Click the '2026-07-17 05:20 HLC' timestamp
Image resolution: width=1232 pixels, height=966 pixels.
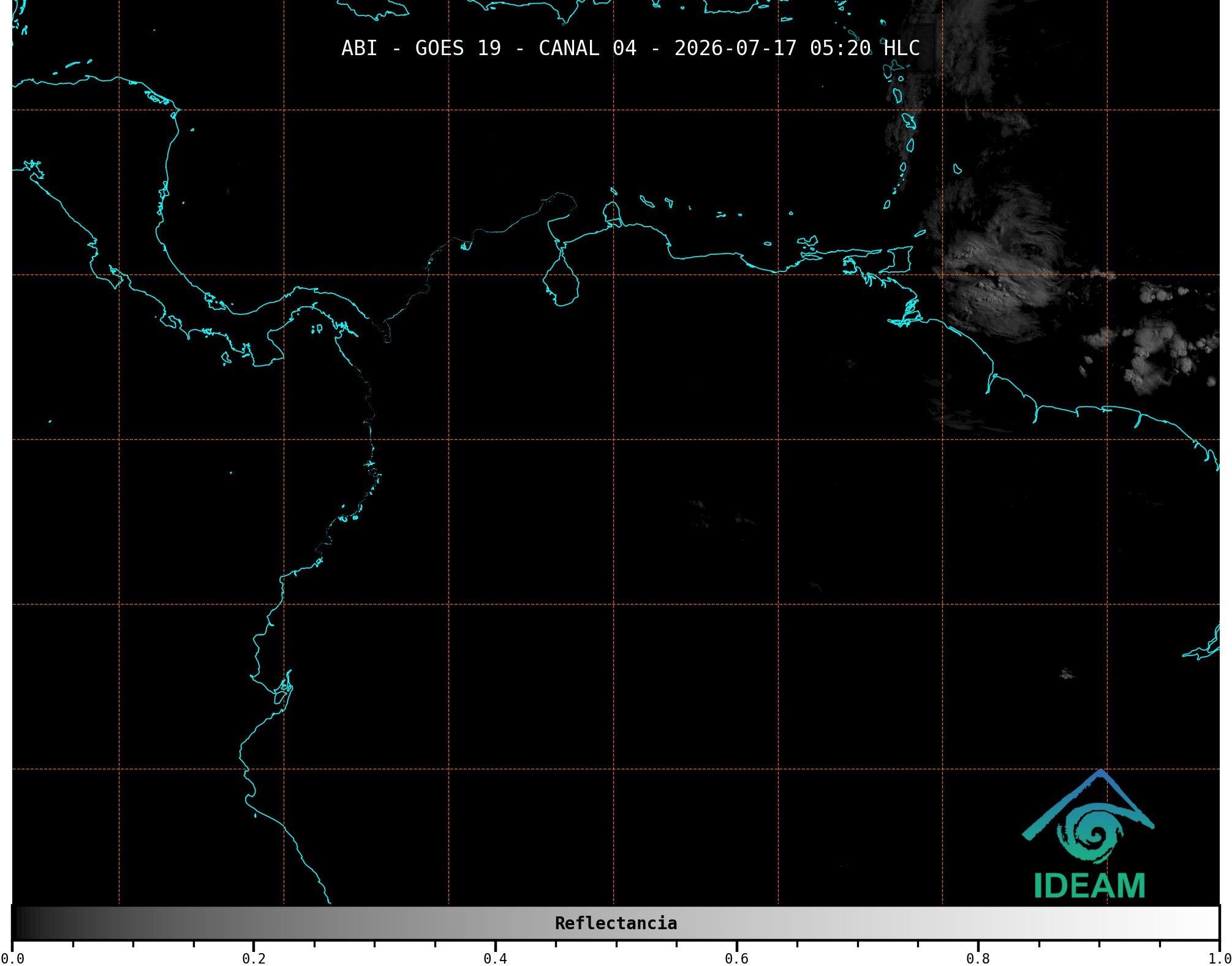(x=797, y=48)
